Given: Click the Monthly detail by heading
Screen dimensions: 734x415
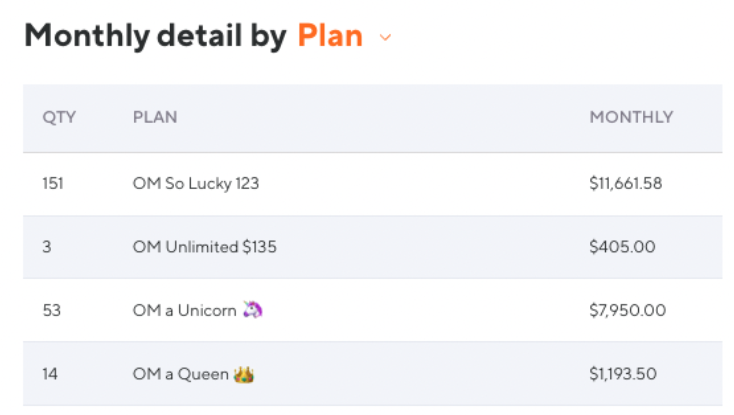Looking at the screenshot, I should pos(155,36).
